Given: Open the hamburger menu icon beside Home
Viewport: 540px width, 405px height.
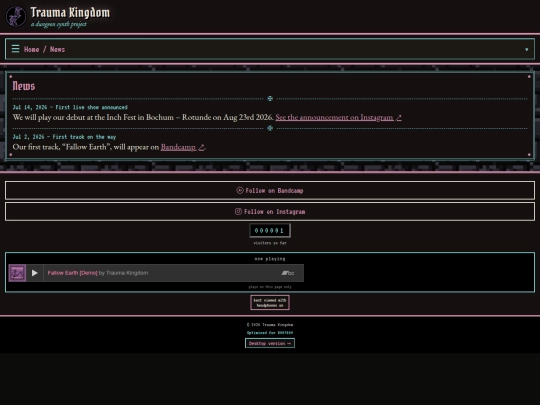Looking at the screenshot, I should [15, 49].
